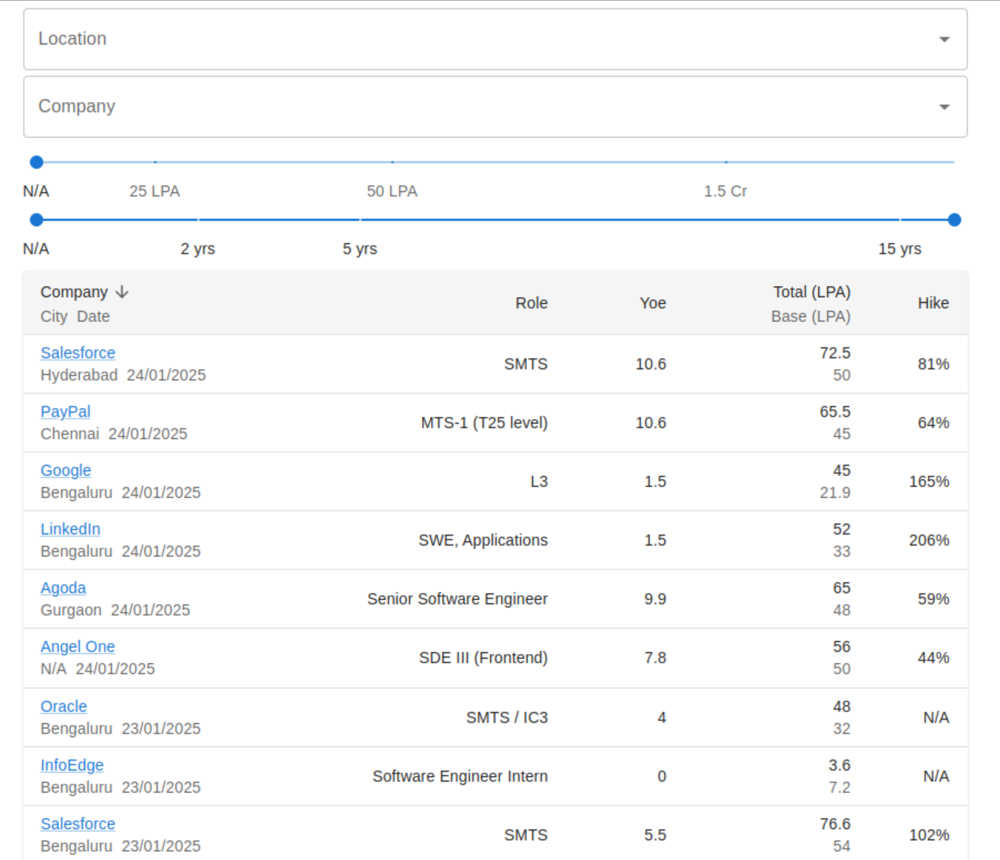
Task: Expand the Company filter dropdown arrow
Action: pos(944,108)
